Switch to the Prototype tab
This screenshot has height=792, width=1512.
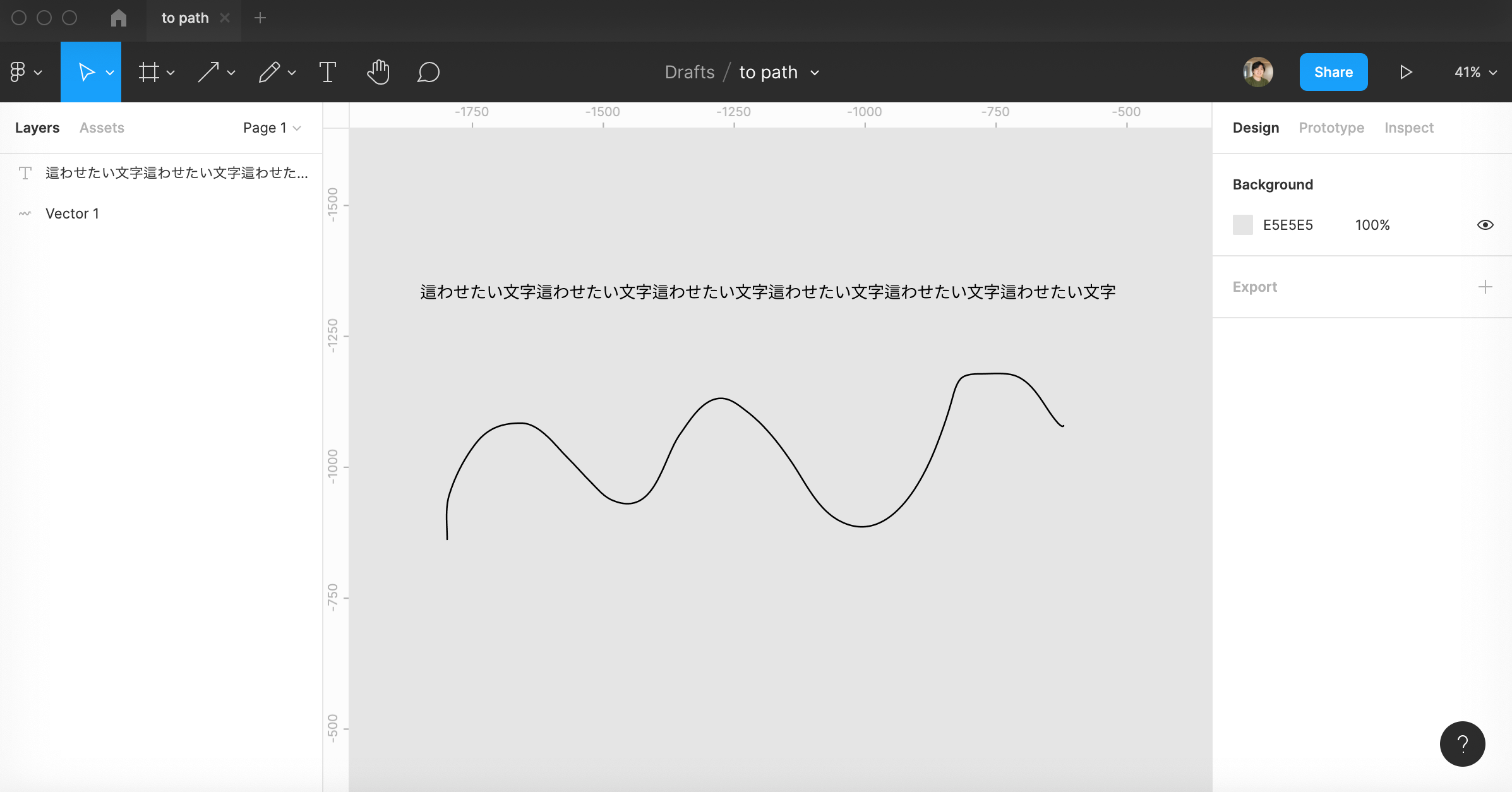pos(1331,127)
